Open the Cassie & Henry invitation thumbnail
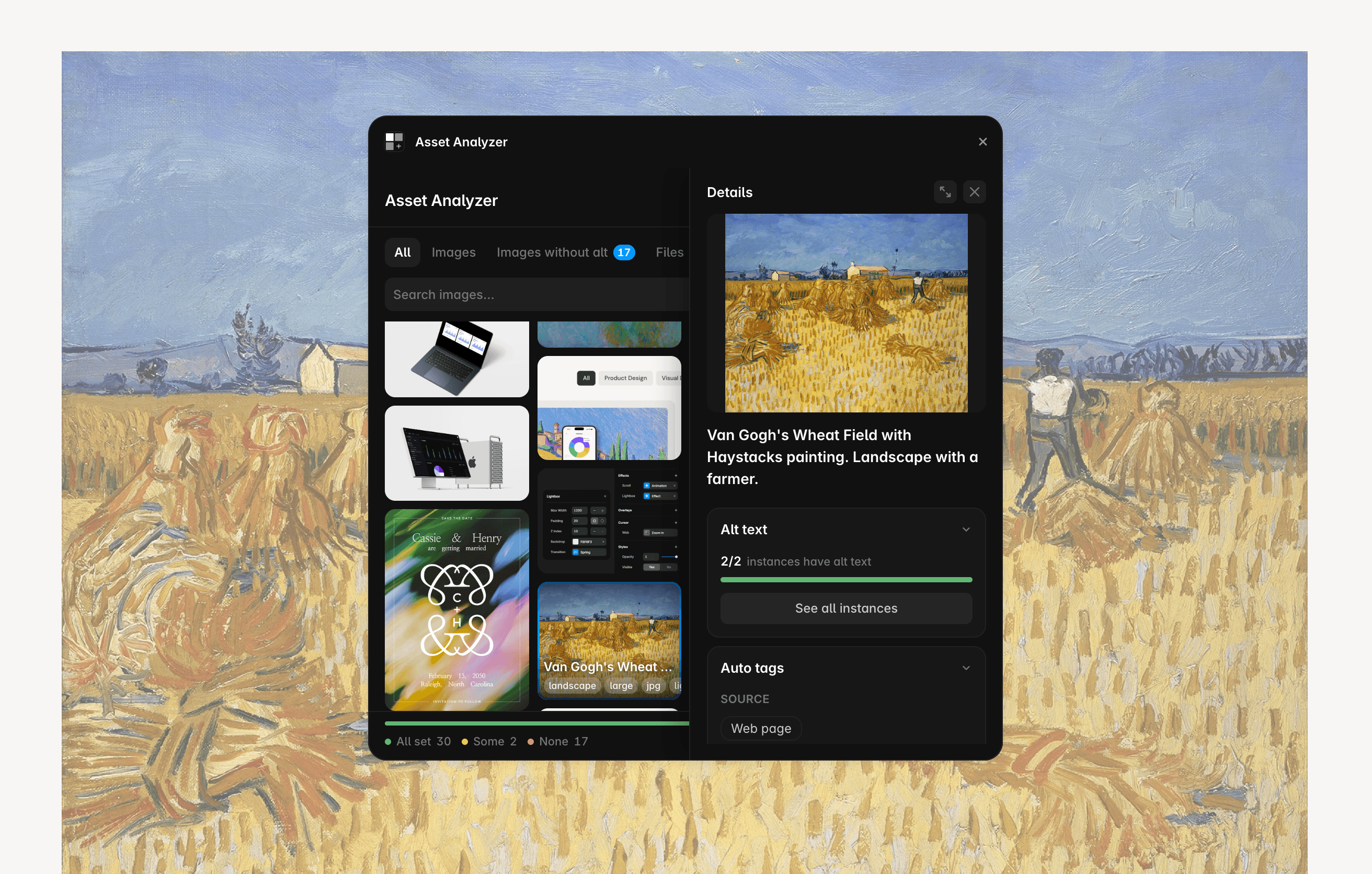Screen dimensions: 1372x874 [x=457, y=609]
